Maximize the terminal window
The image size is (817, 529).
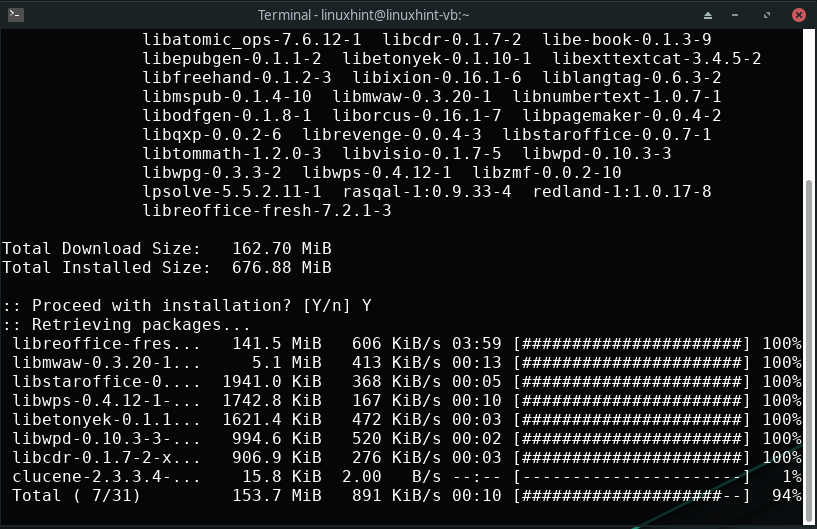(766, 15)
